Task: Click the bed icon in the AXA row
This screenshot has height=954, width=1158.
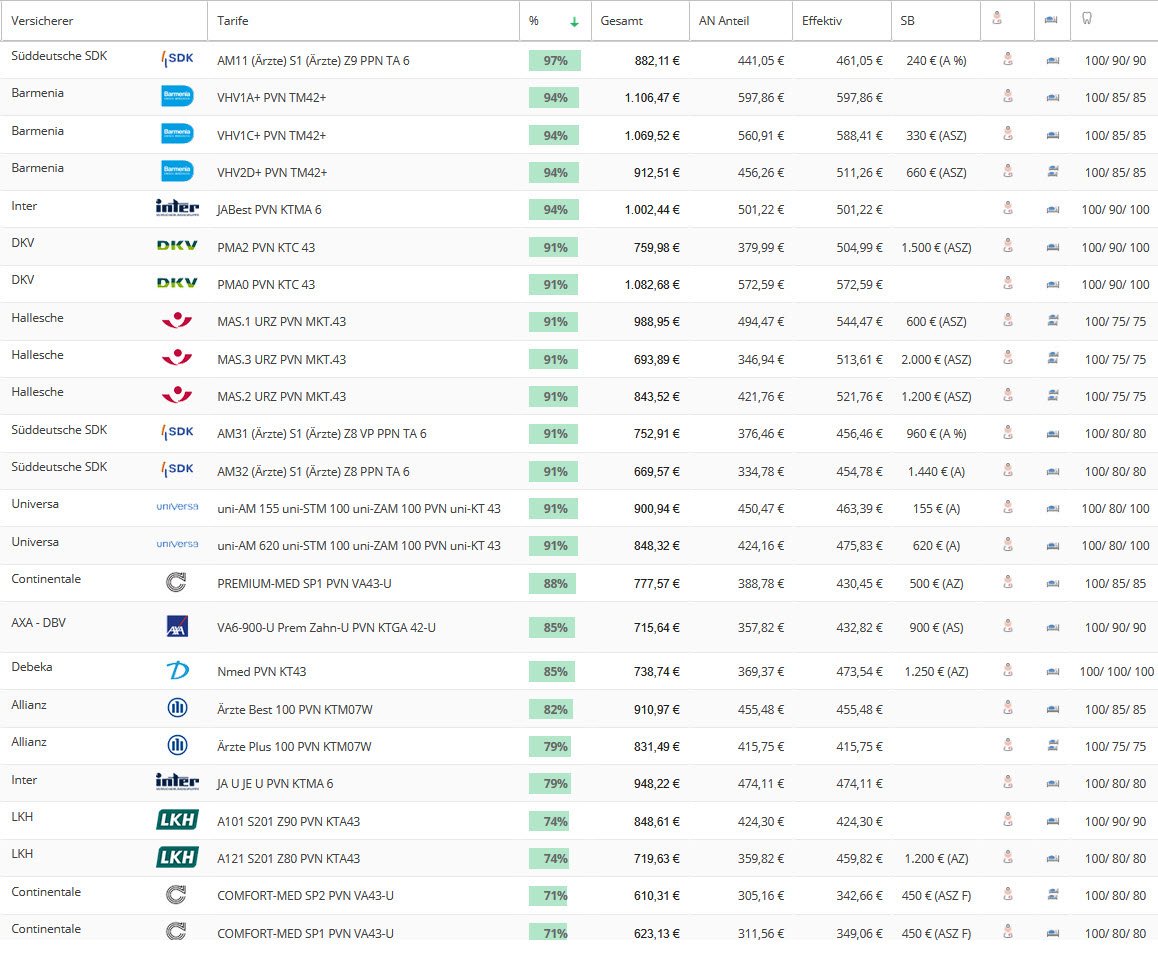Action: pos(1051,628)
